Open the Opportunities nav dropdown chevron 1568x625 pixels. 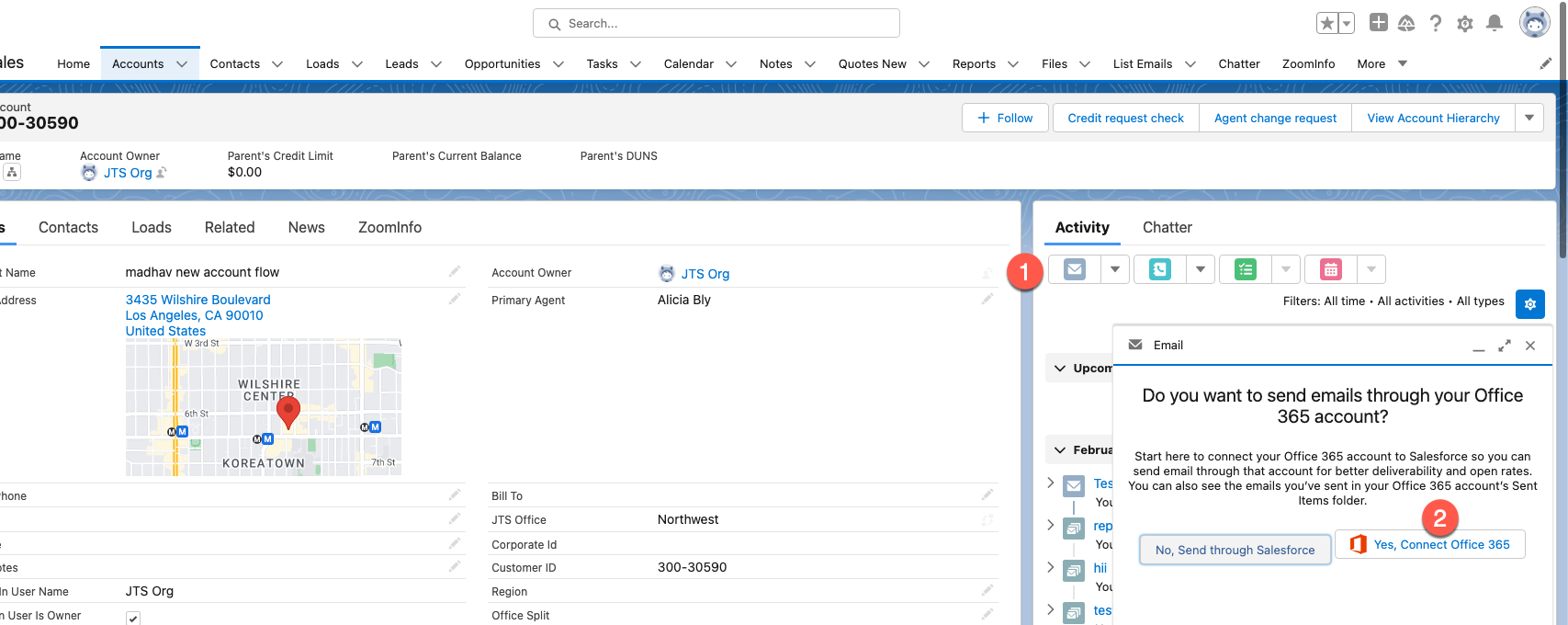pos(558,64)
